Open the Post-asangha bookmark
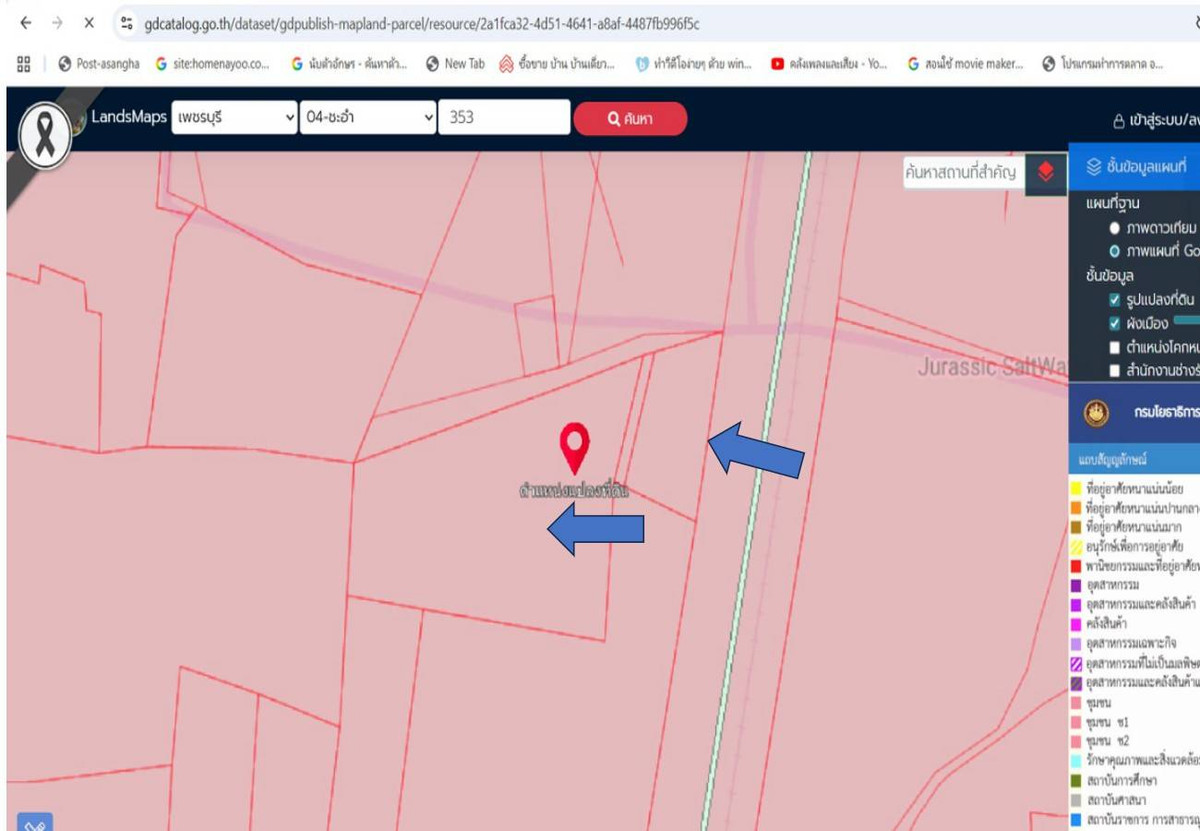The image size is (1200, 831). tap(98, 64)
